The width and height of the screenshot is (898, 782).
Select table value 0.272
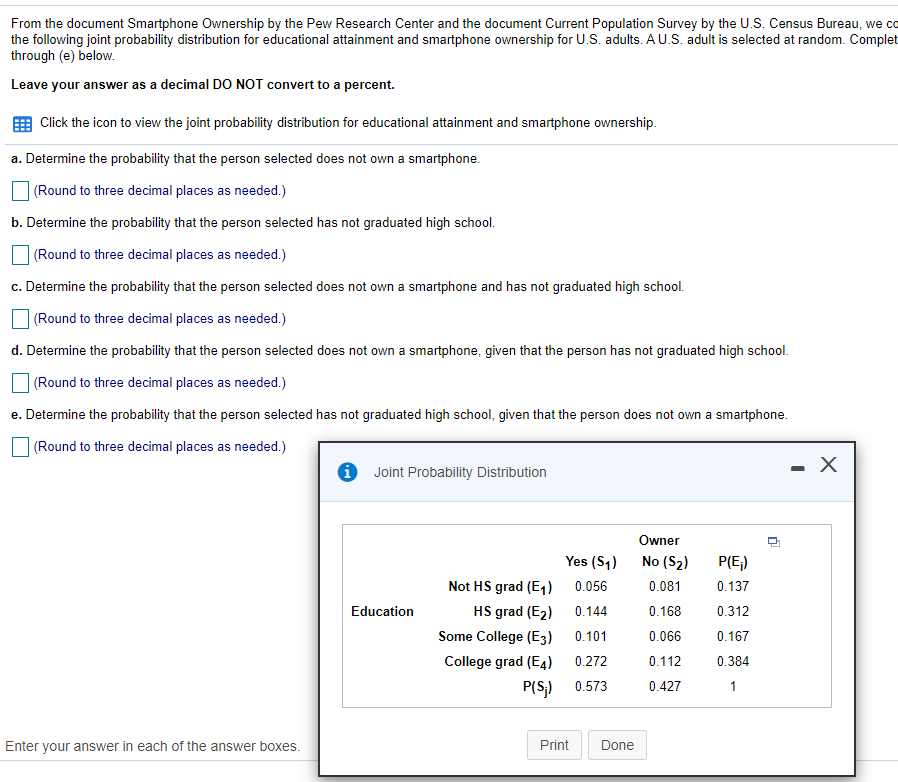point(591,661)
